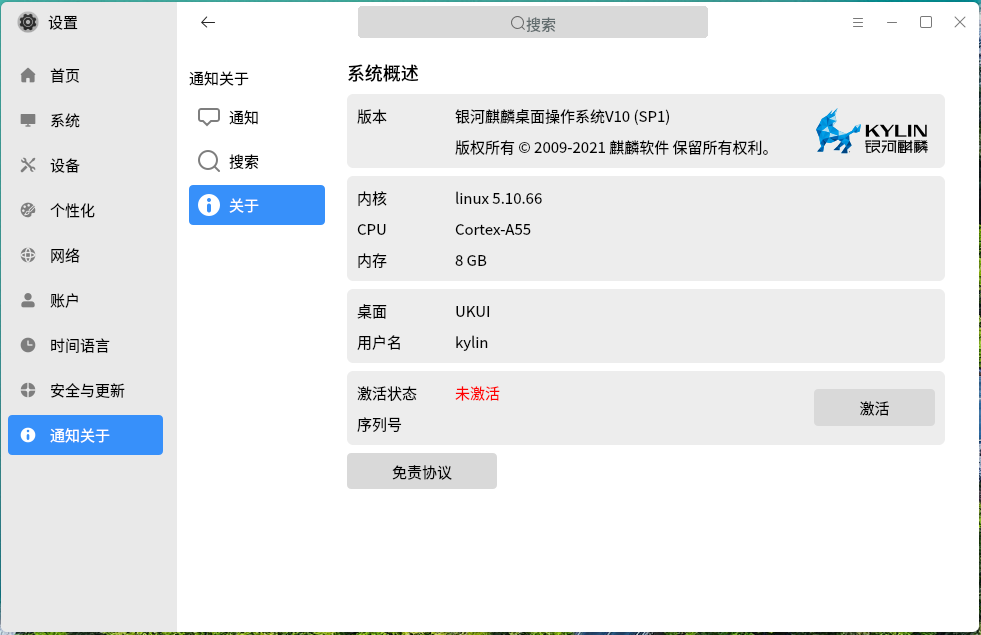The width and height of the screenshot is (981, 635).
Task: Click the settings gear icon in the title bar
Action: pyautogui.click(x=28, y=22)
